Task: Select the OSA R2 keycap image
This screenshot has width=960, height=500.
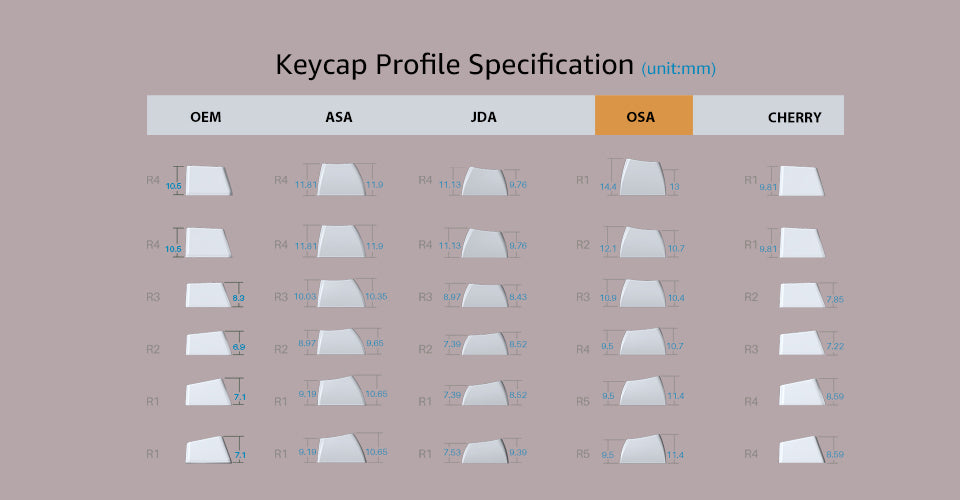Action: pos(643,243)
